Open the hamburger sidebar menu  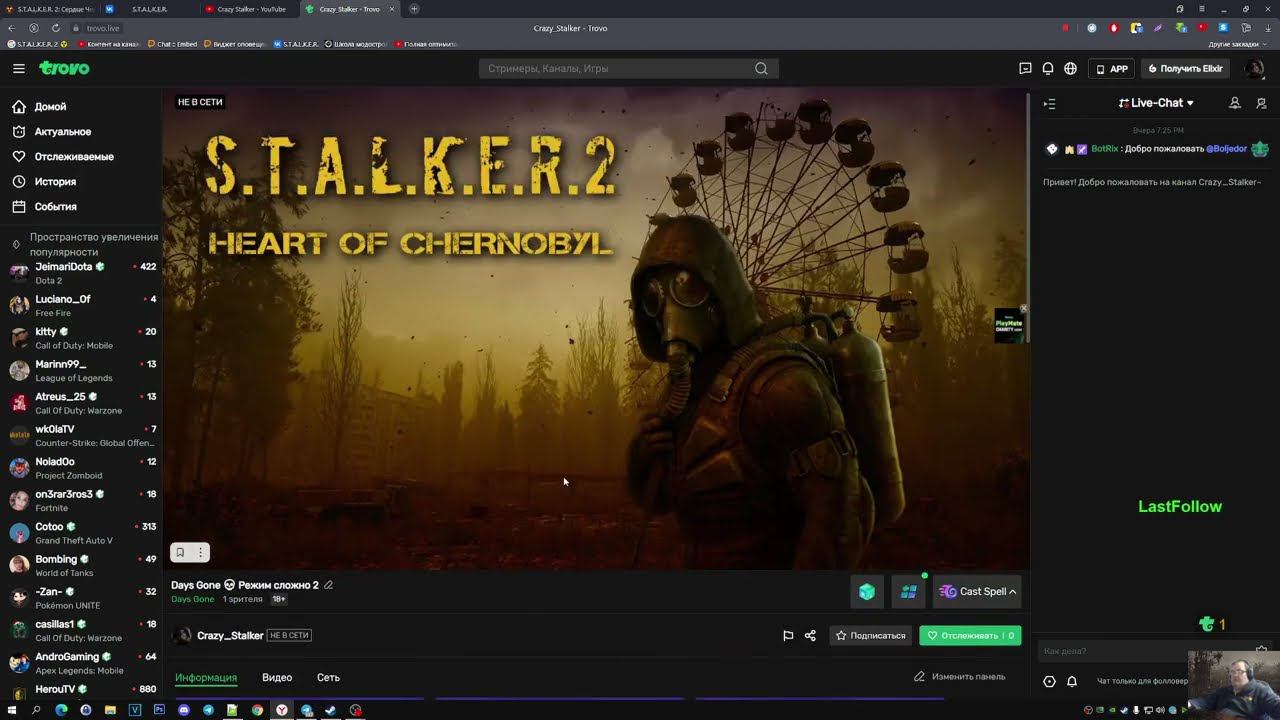pyautogui.click(x=18, y=68)
